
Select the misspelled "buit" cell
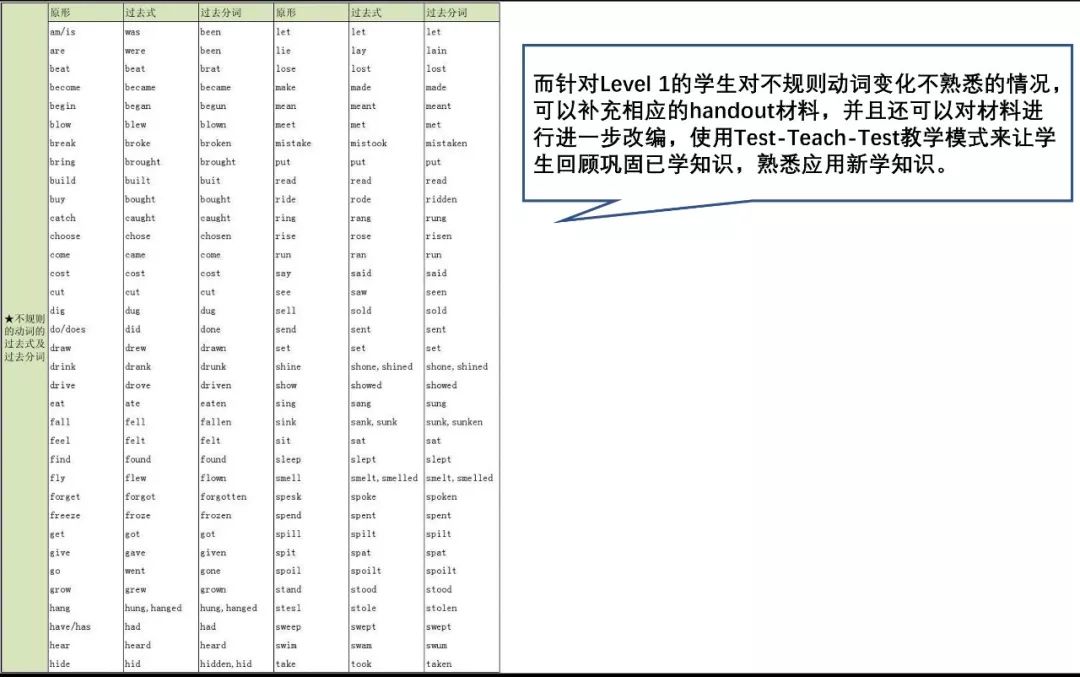(x=210, y=180)
